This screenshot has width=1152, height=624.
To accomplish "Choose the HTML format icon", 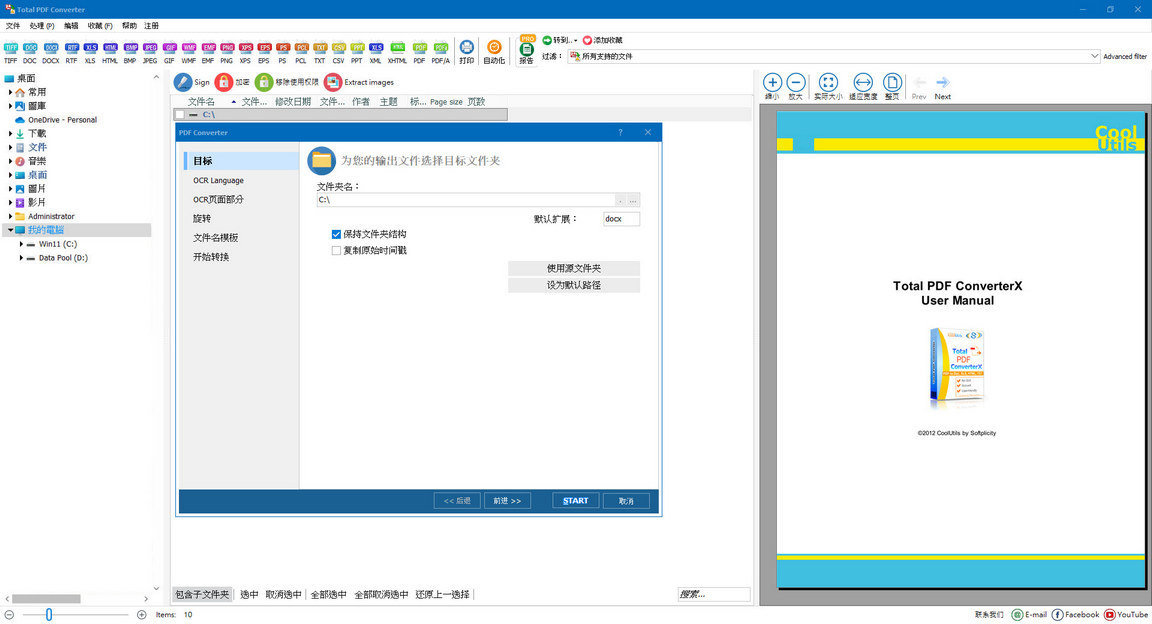I will tap(110, 51).
